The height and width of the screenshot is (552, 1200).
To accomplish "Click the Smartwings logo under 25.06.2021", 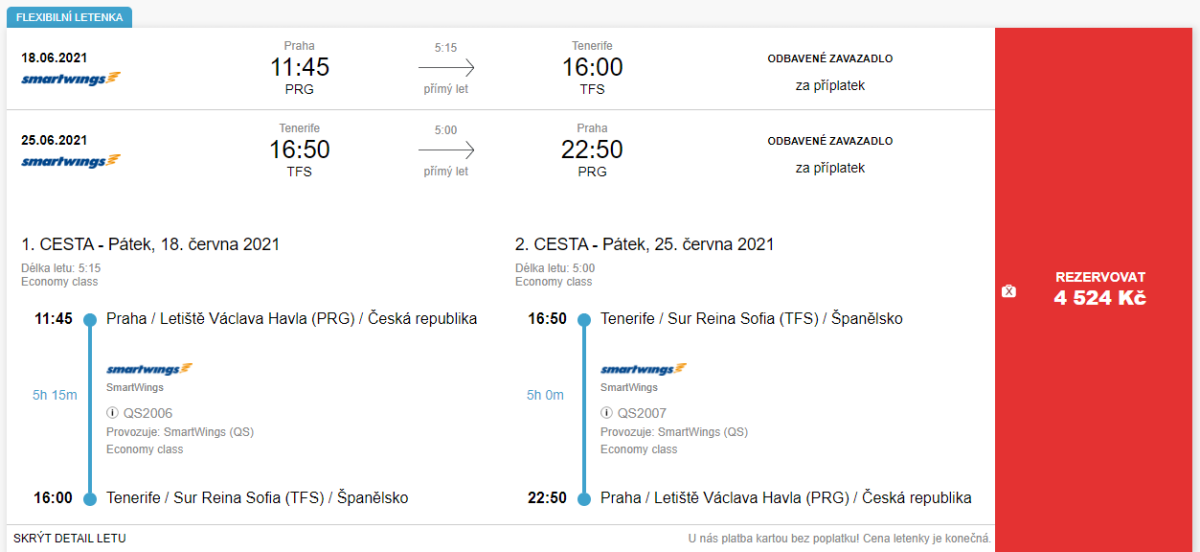I will (70, 160).
